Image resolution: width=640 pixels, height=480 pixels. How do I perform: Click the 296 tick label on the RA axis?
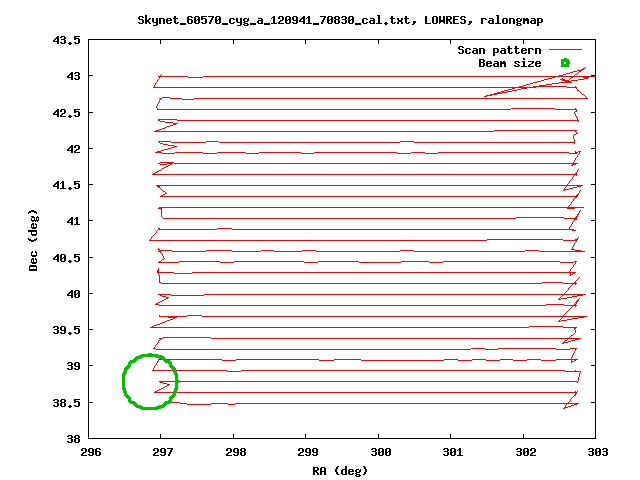click(91, 452)
